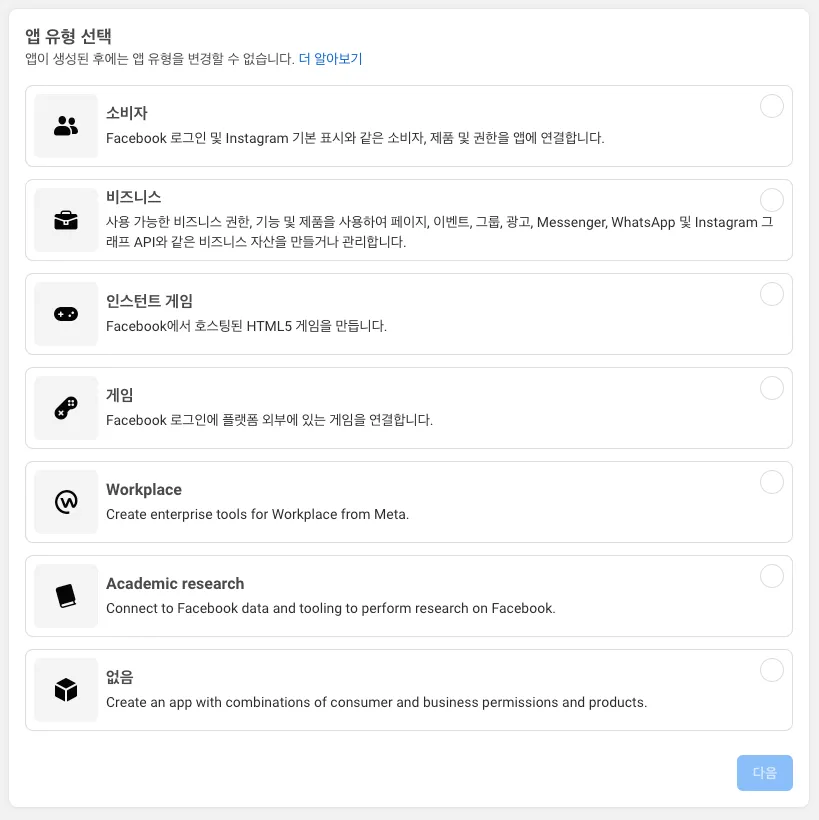Viewport: 819px width, 820px height.
Task: Click the Workplace logo icon
Action: (x=66, y=502)
